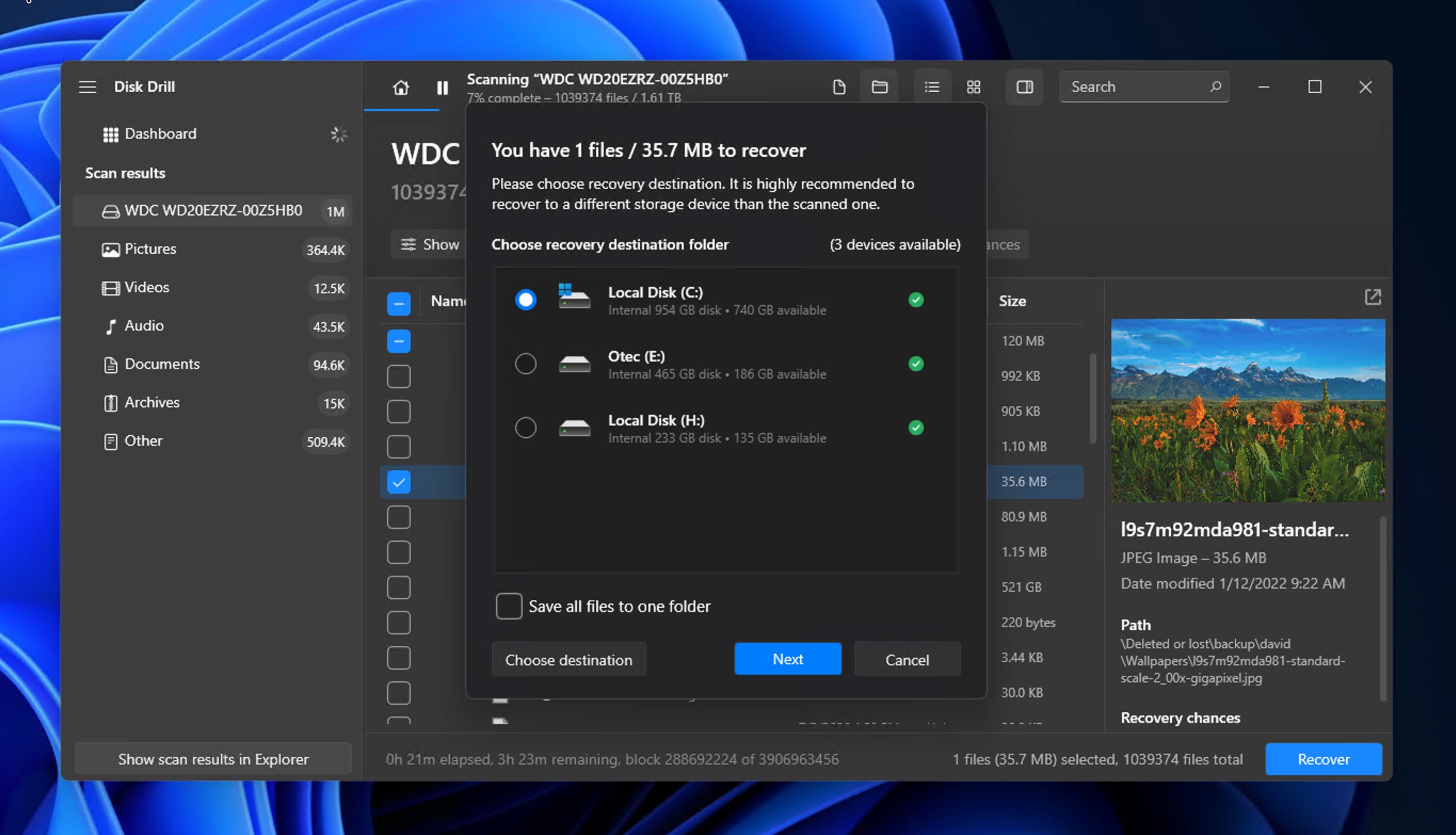Enable Save all files to one folder
Screen dimensions: 1456x835
(509, 606)
